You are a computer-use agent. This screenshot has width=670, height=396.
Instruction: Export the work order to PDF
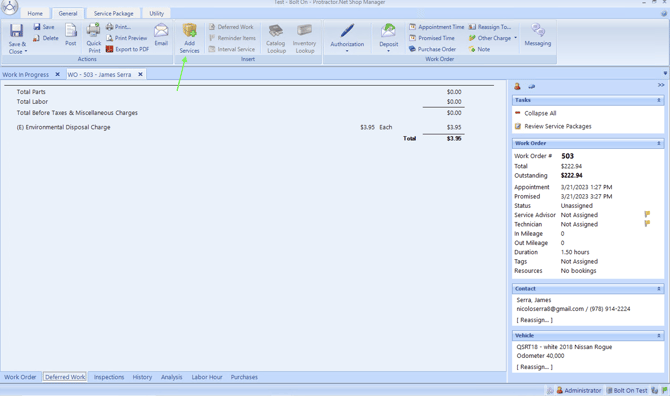pyautogui.click(x=127, y=49)
